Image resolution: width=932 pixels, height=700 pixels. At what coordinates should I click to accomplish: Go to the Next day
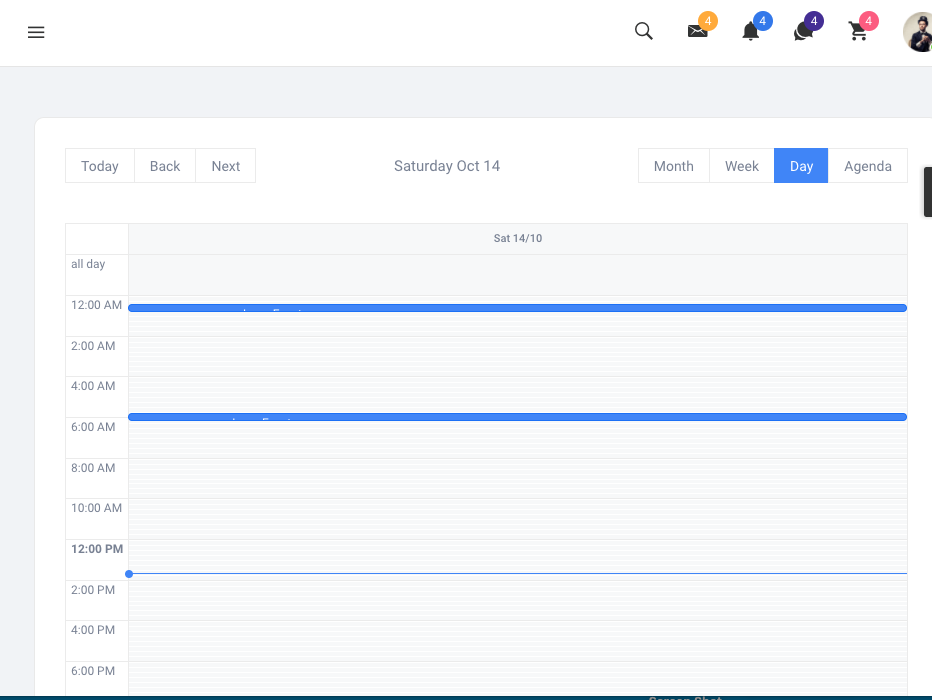tap(226, 166)
